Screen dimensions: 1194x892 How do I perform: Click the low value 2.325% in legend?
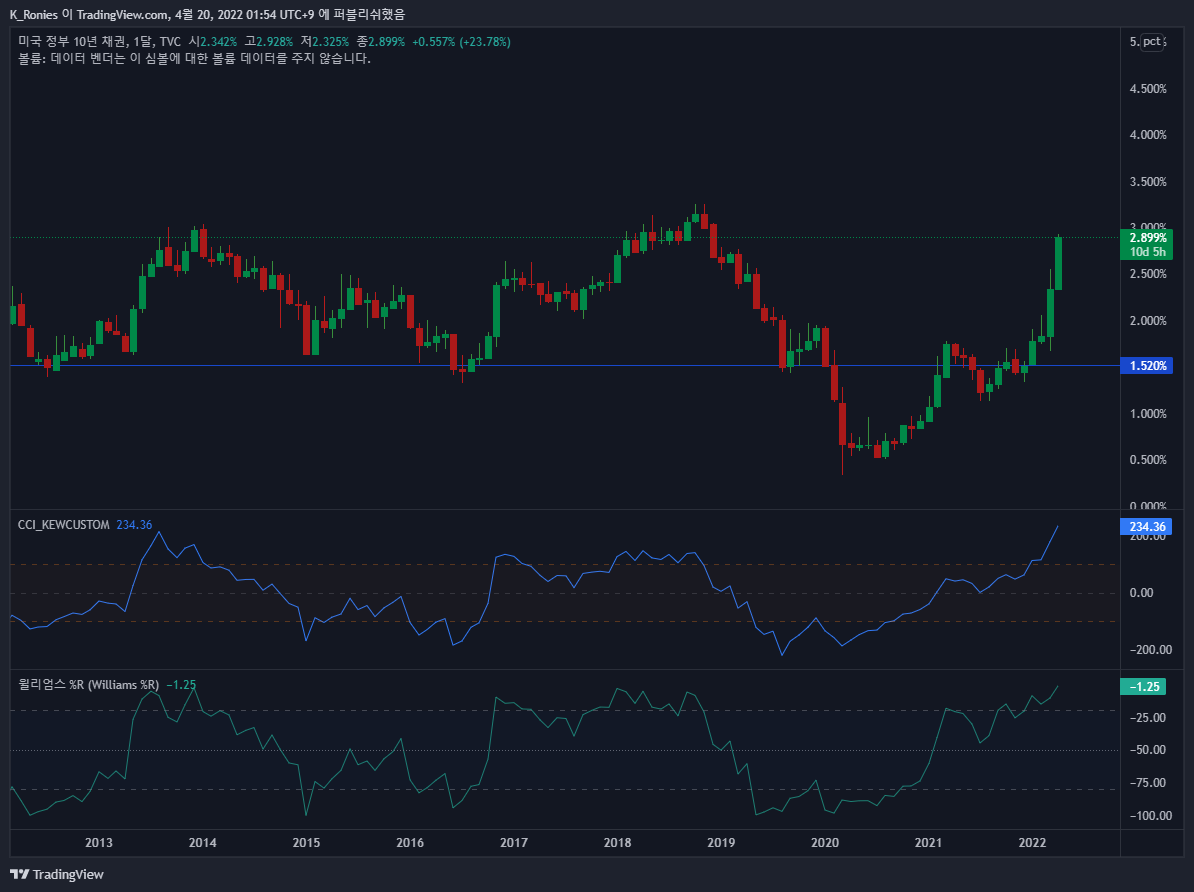330,42
